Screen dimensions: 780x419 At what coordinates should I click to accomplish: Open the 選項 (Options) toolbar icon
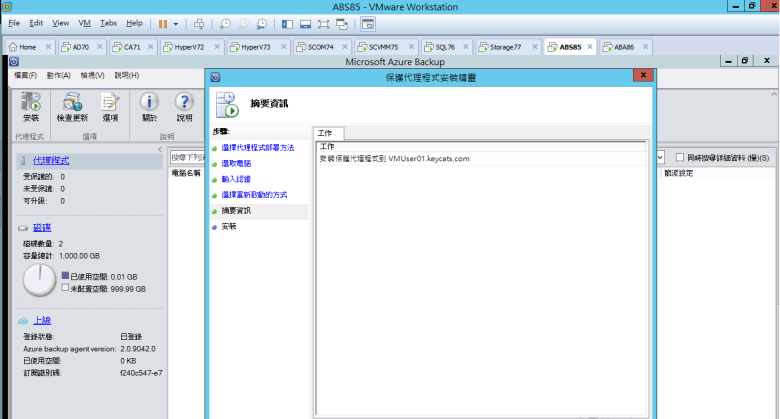110,105
